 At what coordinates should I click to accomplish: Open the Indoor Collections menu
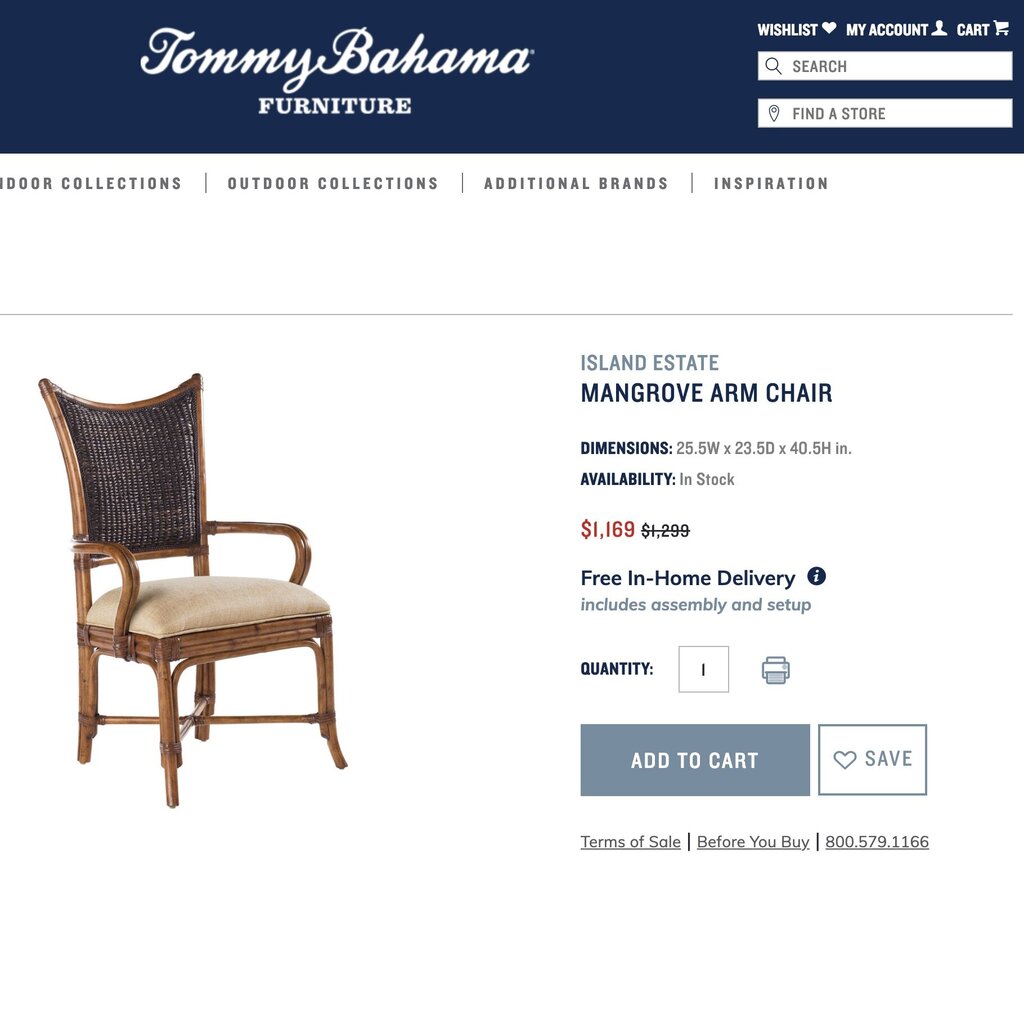(91, 184)
